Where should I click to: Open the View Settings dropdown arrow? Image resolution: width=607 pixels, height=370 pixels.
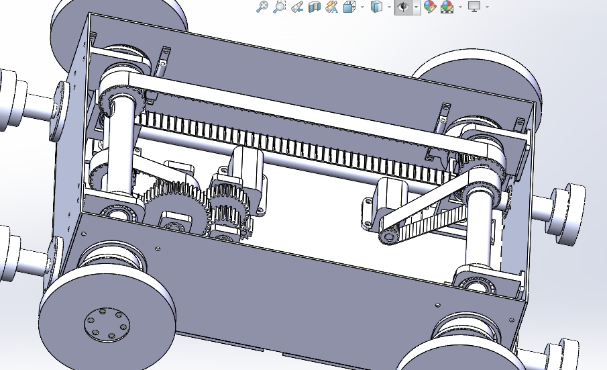[487, 7]
